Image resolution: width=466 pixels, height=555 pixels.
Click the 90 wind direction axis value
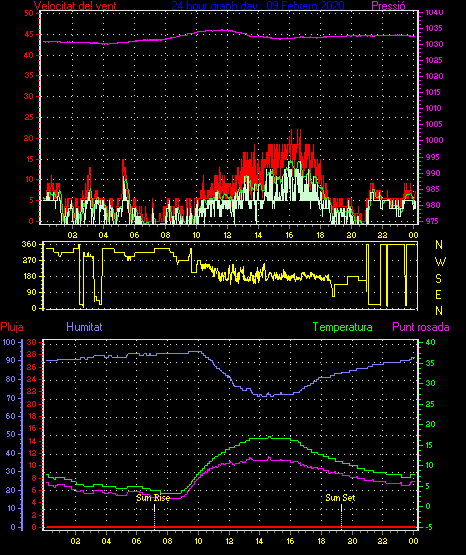click(x=31, y=292)
